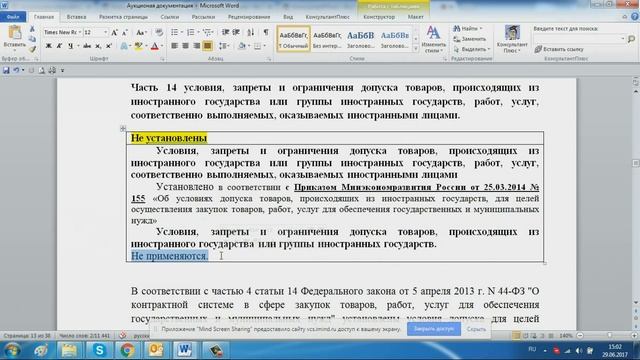Image resolution: width=640 pixels, height=360 pixels.
Task: Open Change Case (Aa) dropdown
Action: tap(141, 32)
